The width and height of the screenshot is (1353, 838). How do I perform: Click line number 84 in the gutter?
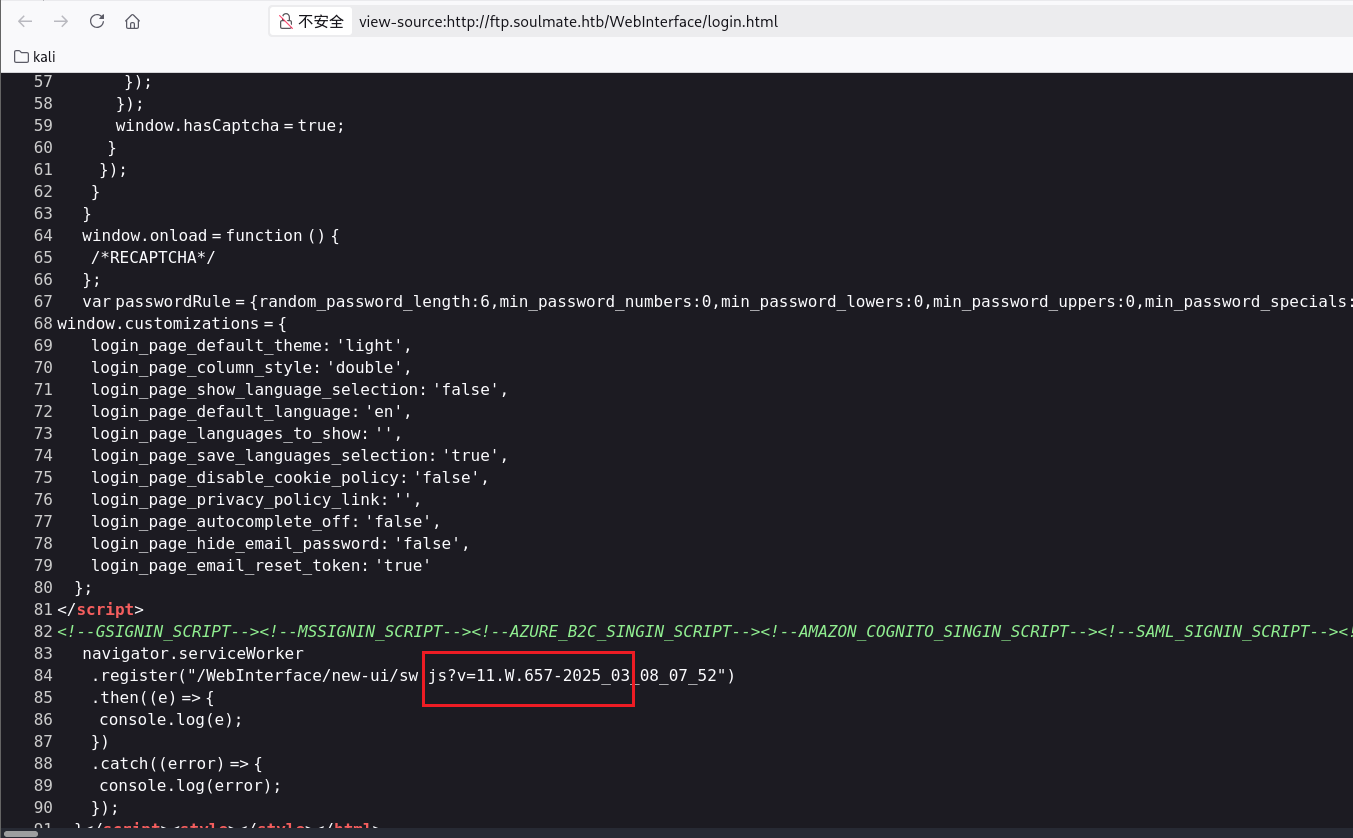pyautogui.click(x=43, y=676)
